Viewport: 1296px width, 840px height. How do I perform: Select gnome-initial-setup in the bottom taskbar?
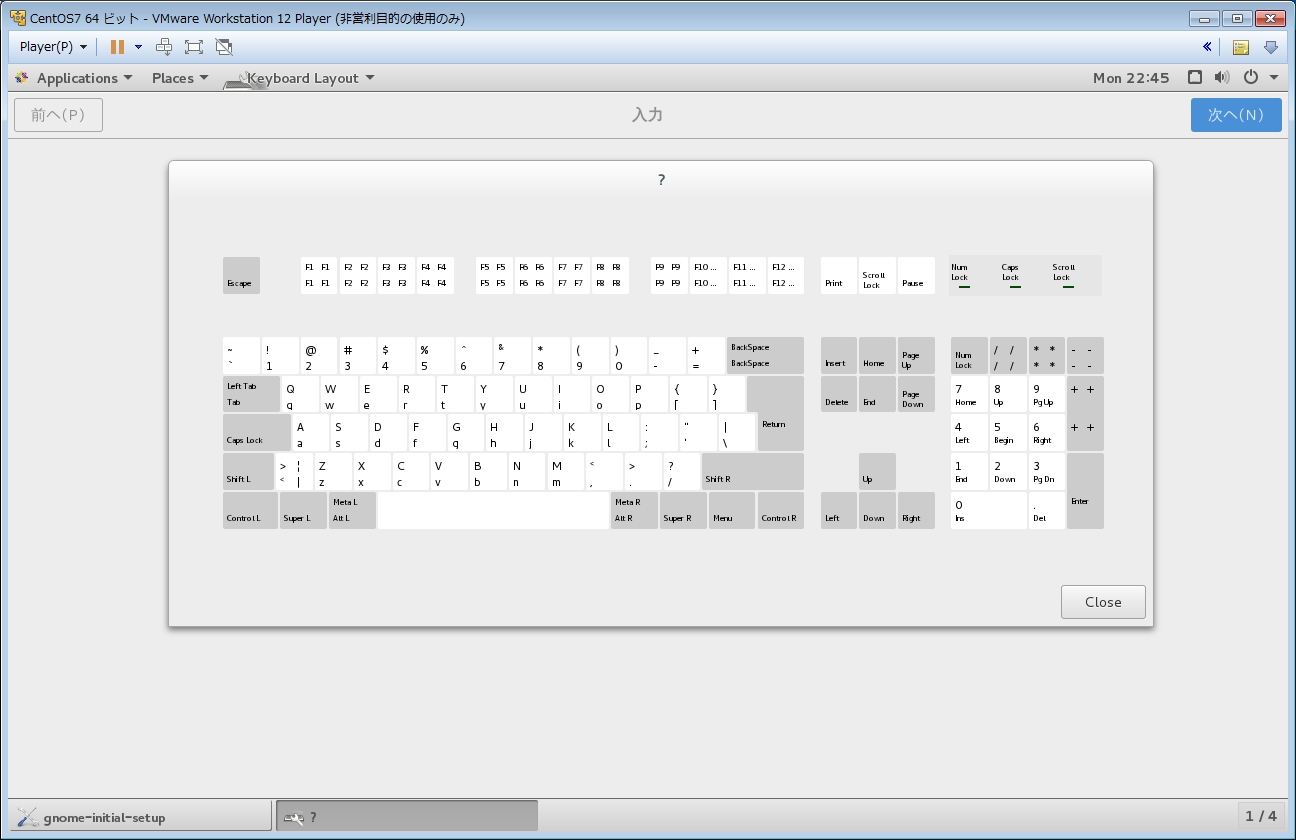click(140, 817)
